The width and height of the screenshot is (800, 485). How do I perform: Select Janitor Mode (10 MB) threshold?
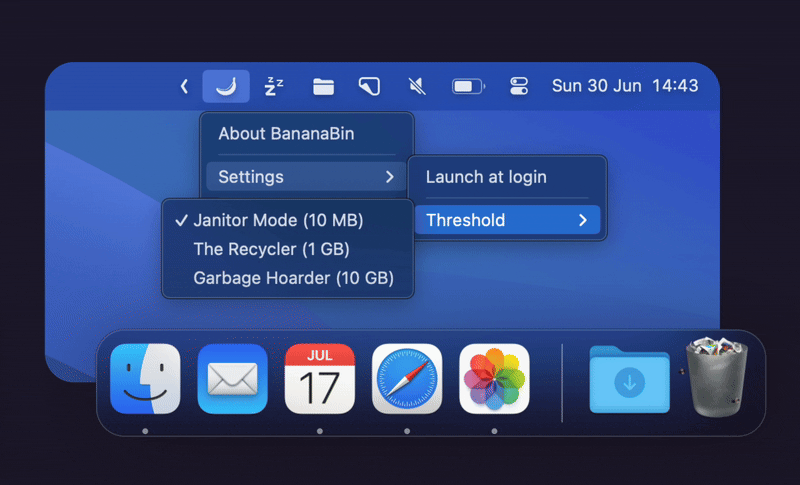pos(278,220)
